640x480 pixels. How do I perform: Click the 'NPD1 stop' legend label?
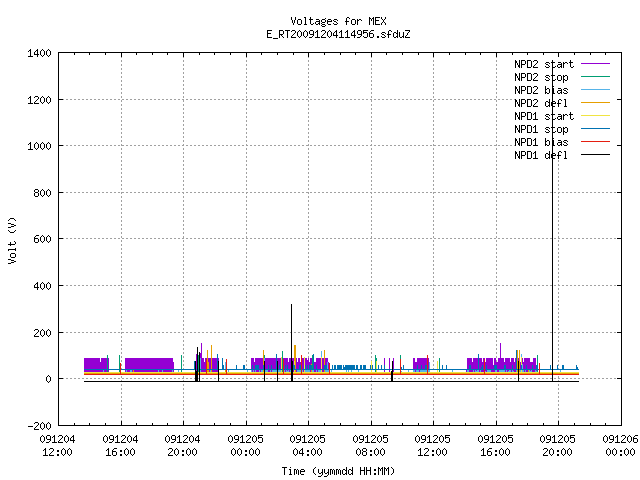(541, 129)
